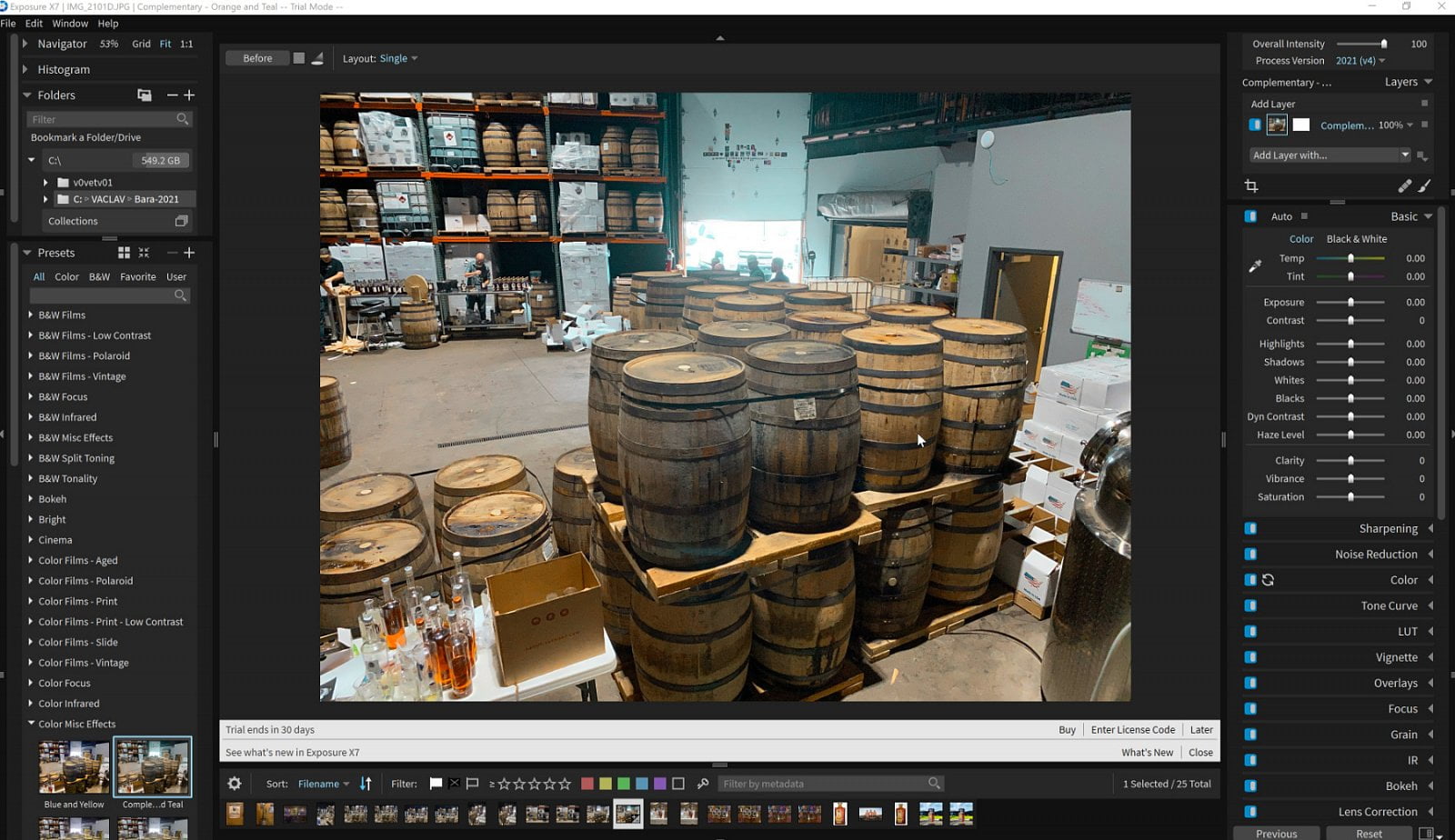Screen dimensions: 1455x840
Task: Filter by red color label swatch
Action: click(587, 784)
